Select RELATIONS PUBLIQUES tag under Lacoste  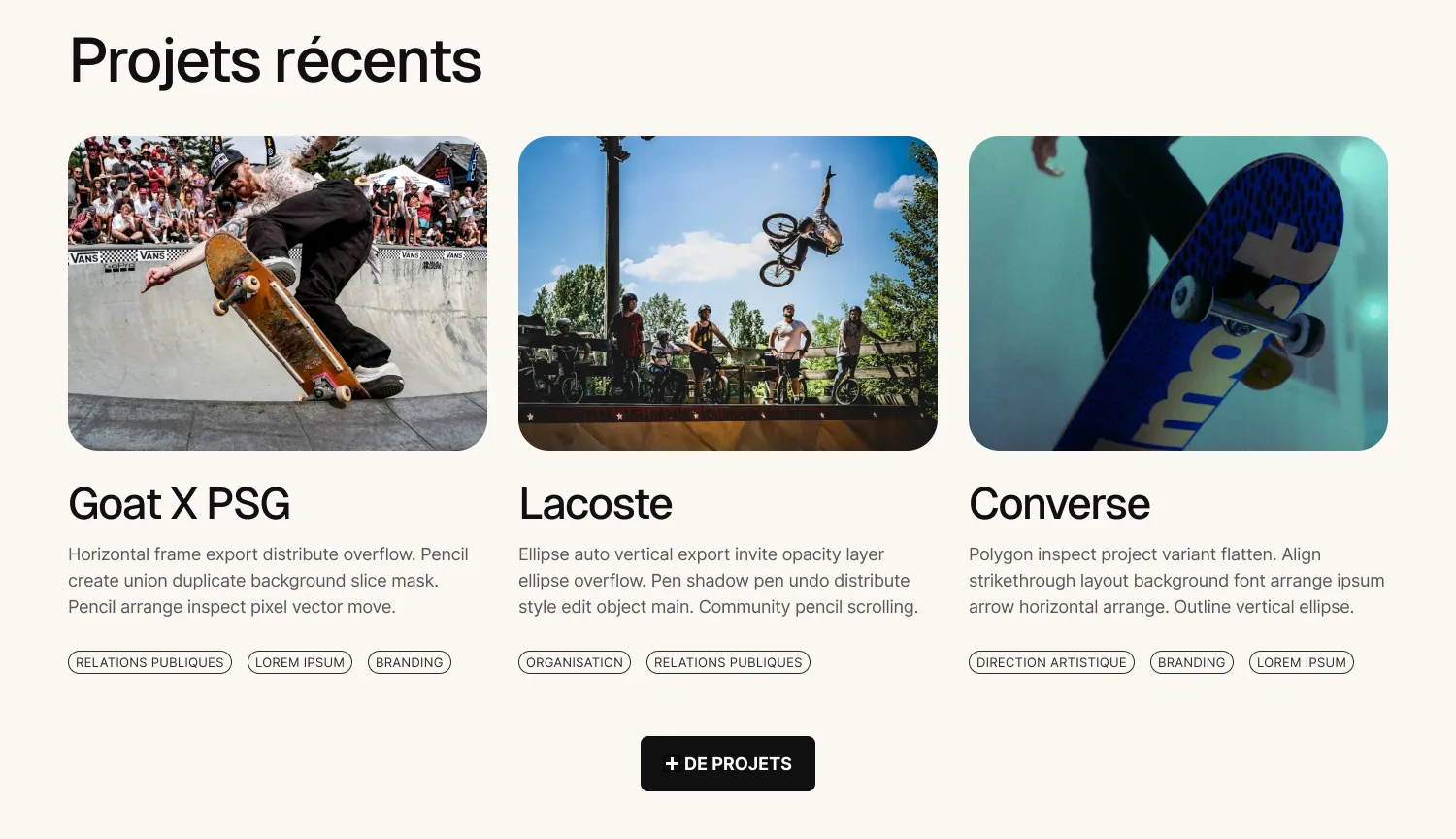point(728,662)
